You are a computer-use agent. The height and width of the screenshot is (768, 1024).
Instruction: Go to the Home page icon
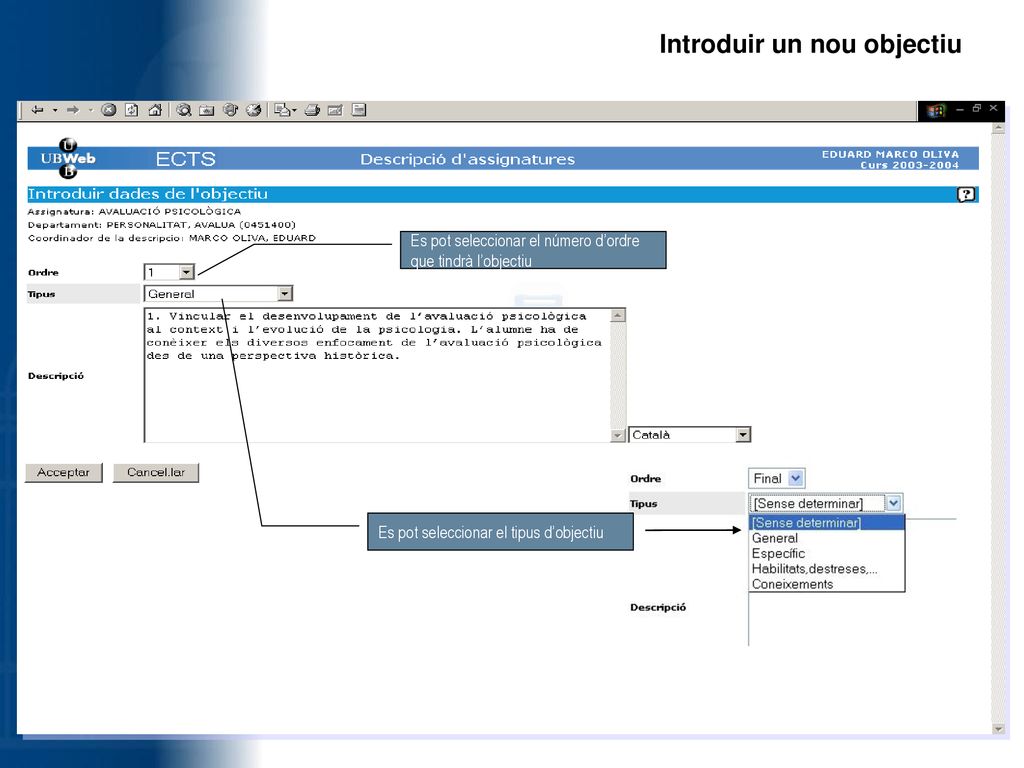coord(155,110)
